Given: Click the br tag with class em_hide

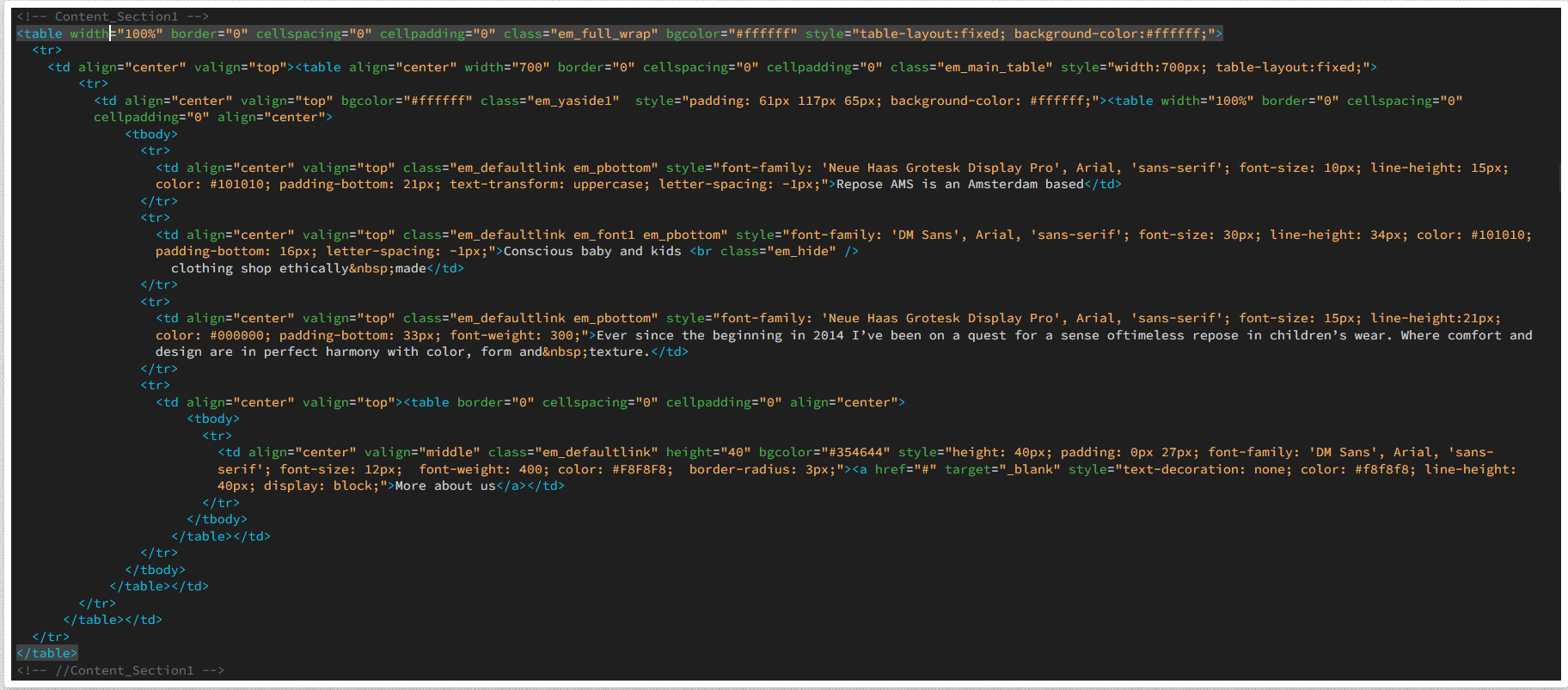Looking at the screenshot, I should [774, 251].
